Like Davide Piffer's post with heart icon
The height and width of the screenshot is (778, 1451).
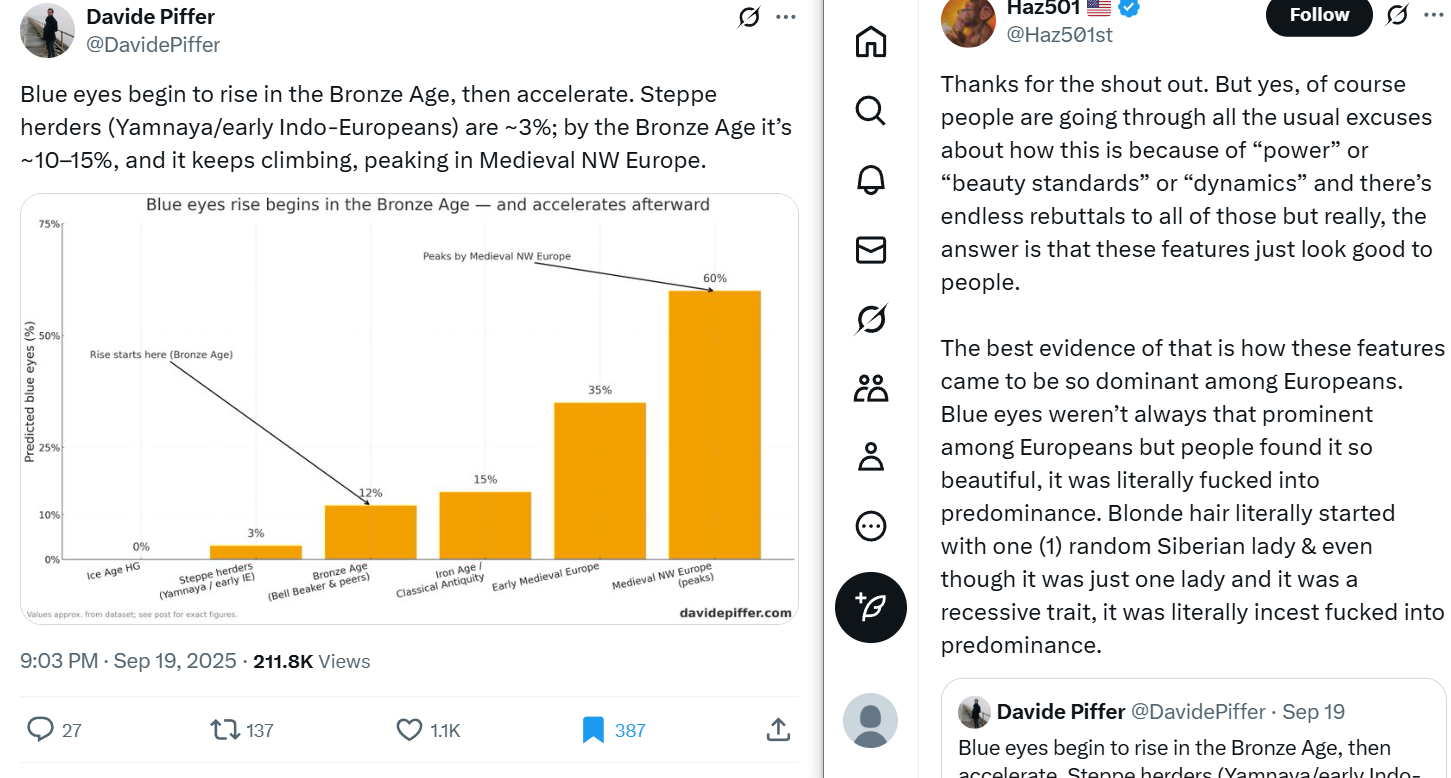click(409, 730)
